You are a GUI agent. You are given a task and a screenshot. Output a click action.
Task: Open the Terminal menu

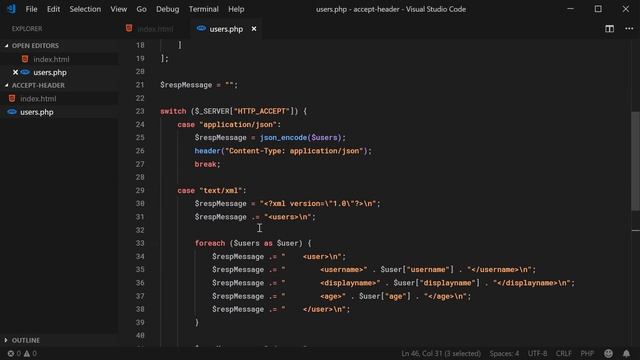pos(203,9)
